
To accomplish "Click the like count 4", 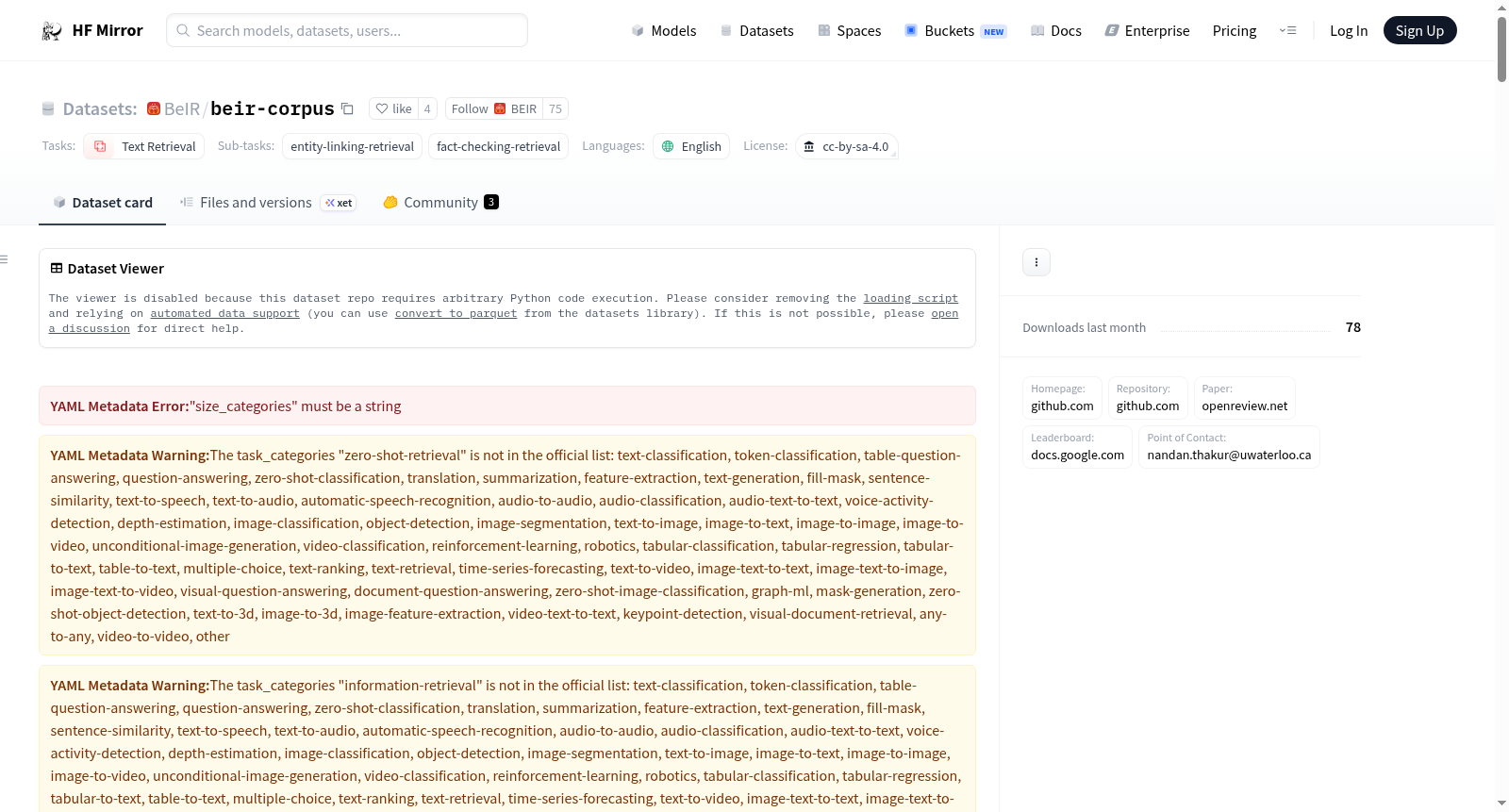I will point(427,108).
